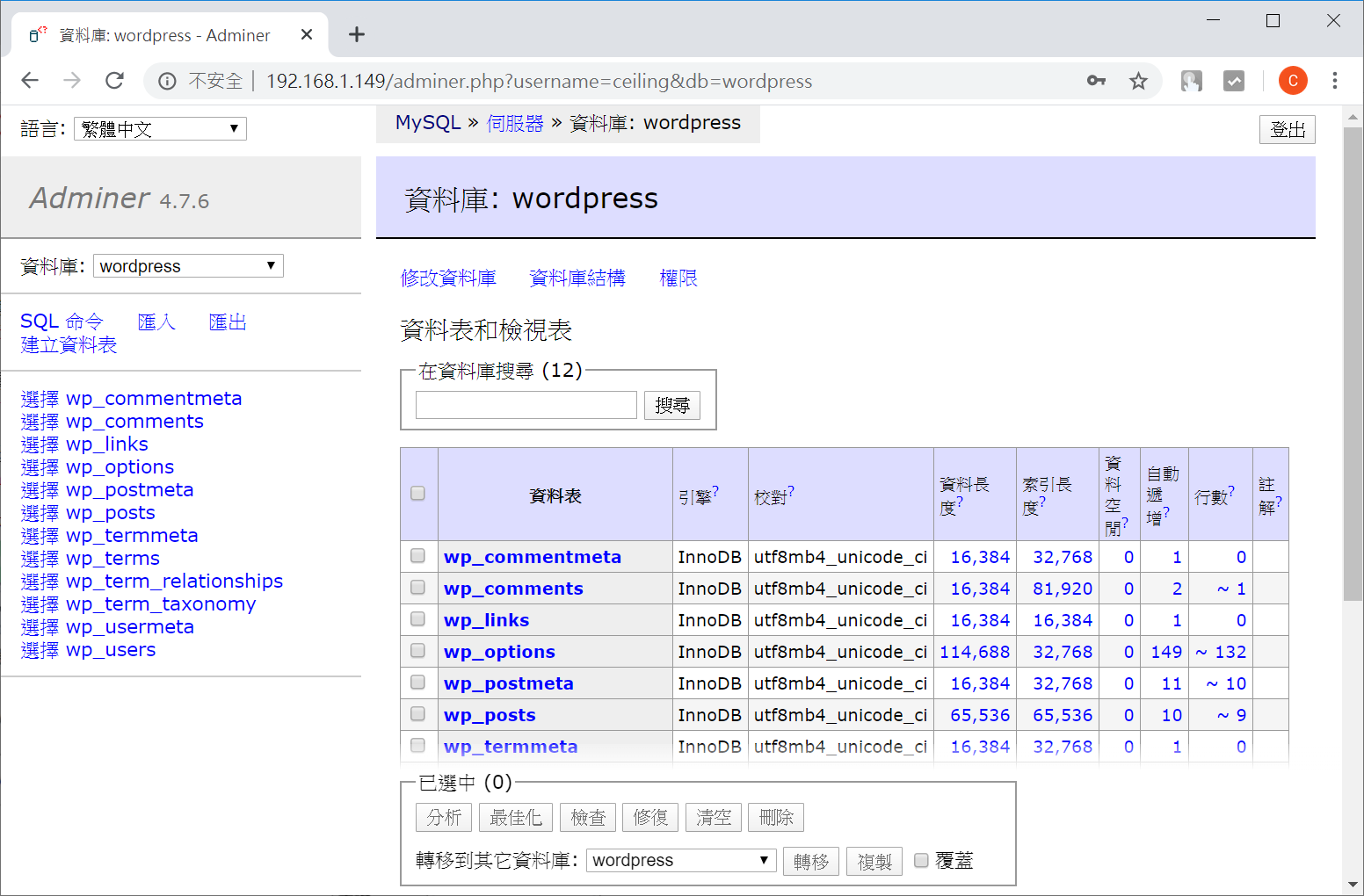Open the Chrome menu (three dots)

click(x=1335, y=80)
